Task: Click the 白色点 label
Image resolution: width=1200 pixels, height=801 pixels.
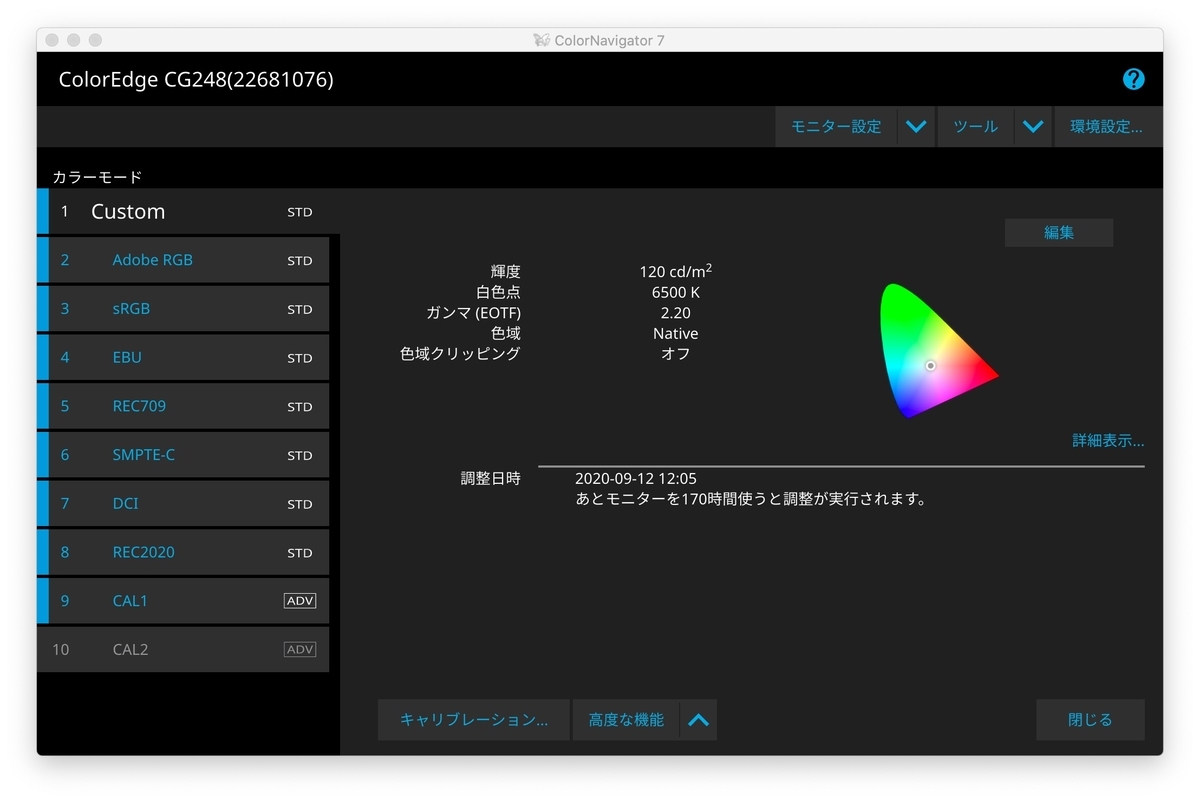Action: pos(498,293)
